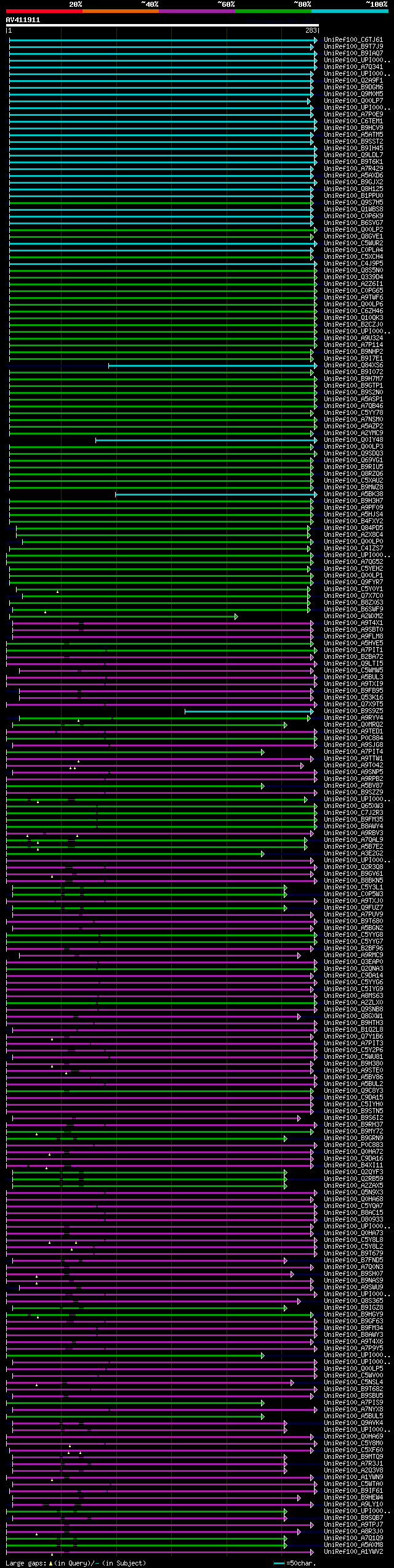
Task: Select UniRef100_A7R429 label
Action: (x=353, y=169)
